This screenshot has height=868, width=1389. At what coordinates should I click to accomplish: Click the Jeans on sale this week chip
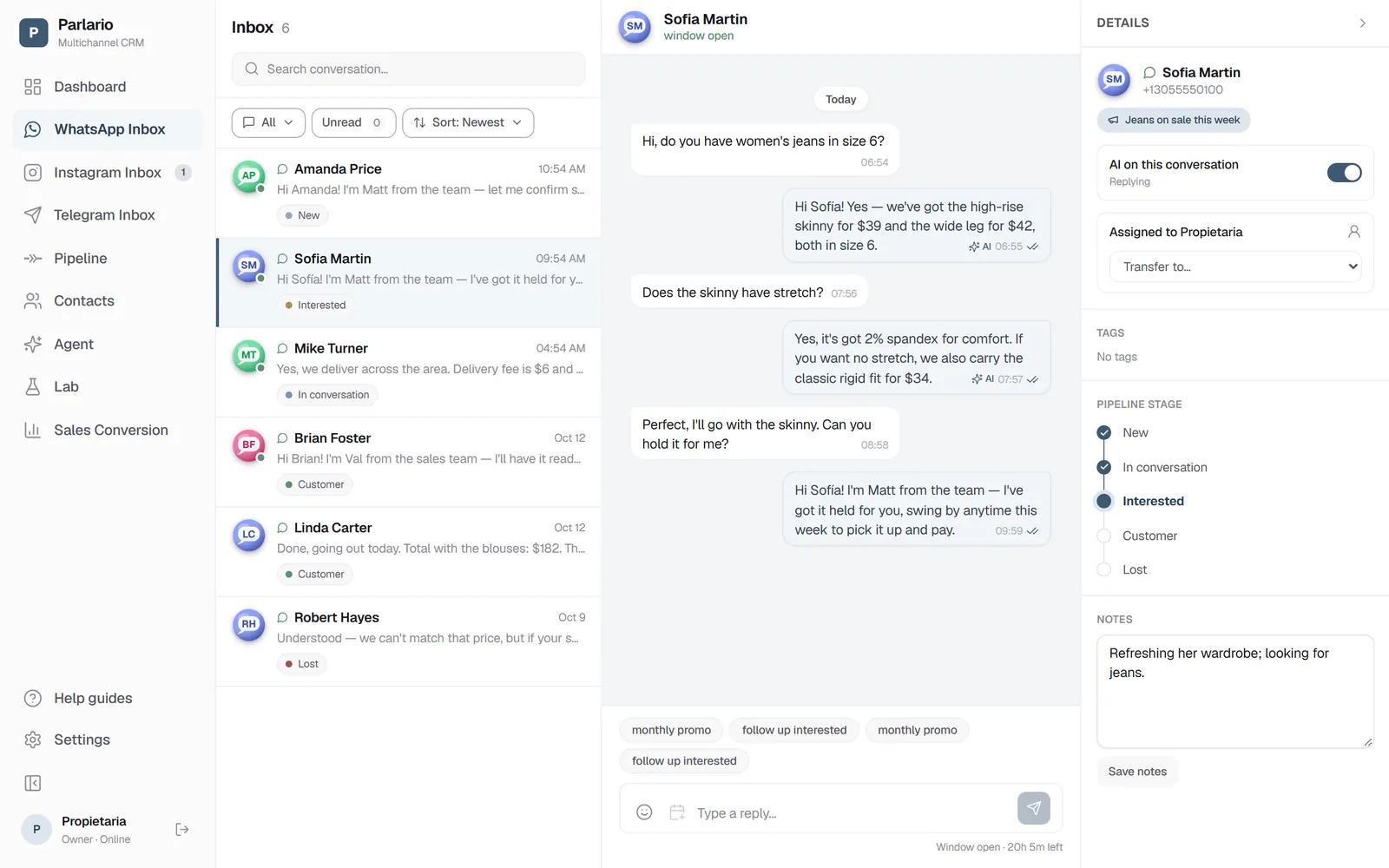coord(1174,120)
